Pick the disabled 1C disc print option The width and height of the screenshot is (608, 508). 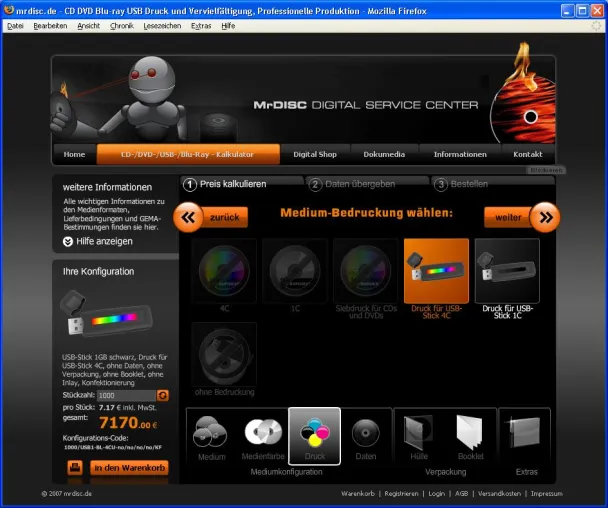pyautogui.click(x=295, y=271)
